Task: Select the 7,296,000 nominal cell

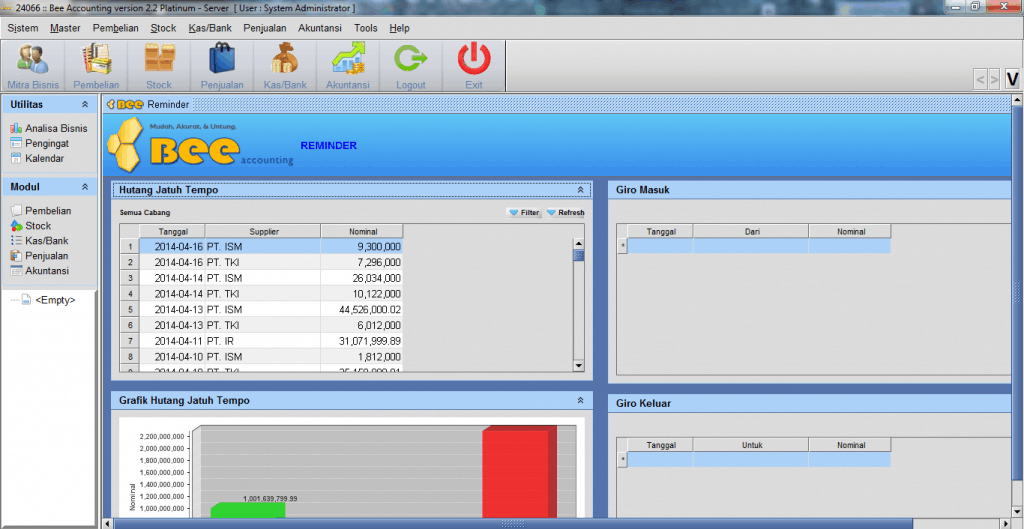Action: [x=362, y=263]
